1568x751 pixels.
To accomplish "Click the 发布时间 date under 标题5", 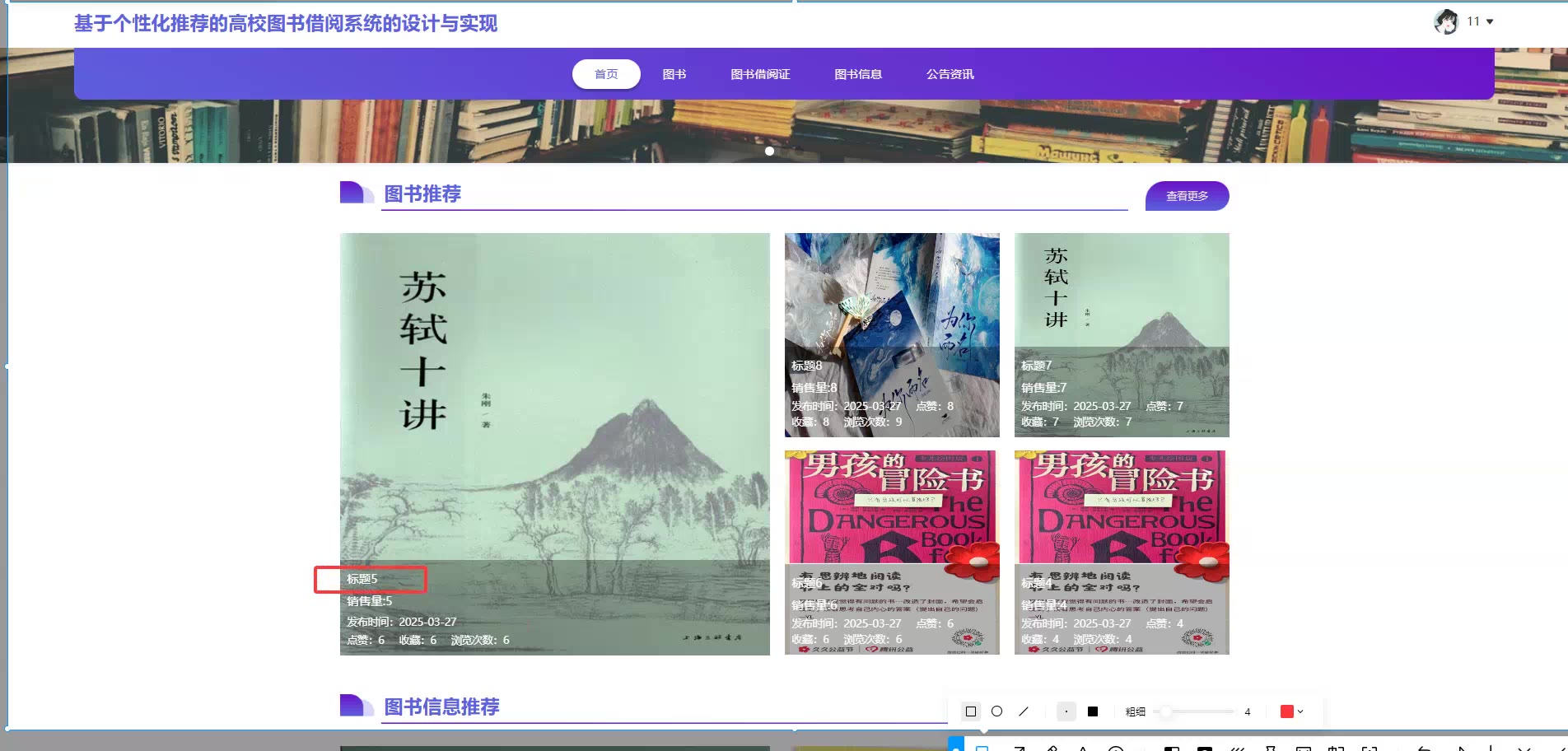I will click(x=402, y=622).
